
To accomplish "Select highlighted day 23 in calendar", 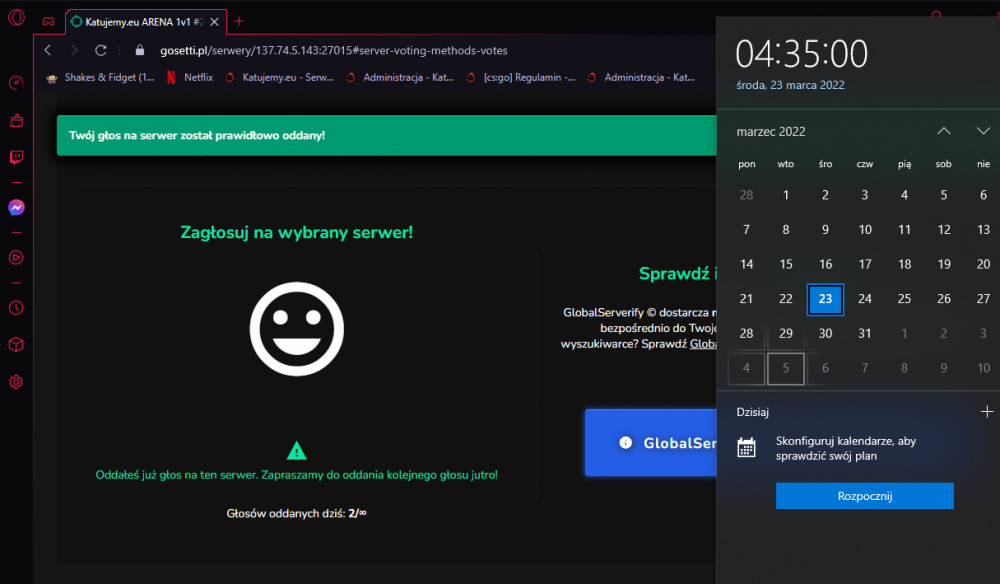I will pos(825,299).
